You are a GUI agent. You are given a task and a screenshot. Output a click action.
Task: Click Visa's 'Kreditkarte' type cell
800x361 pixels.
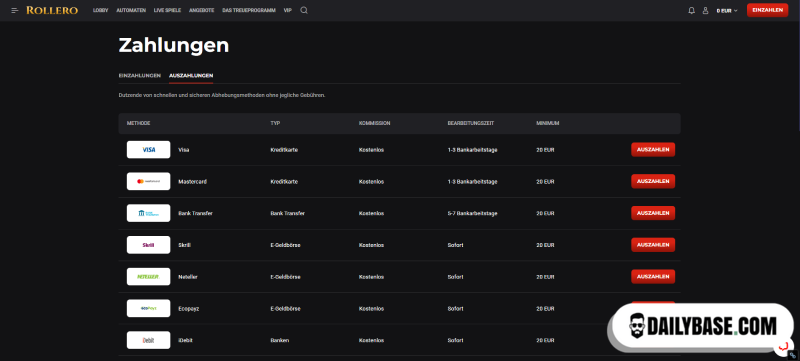pyautogui.click(x=284, y=150)
